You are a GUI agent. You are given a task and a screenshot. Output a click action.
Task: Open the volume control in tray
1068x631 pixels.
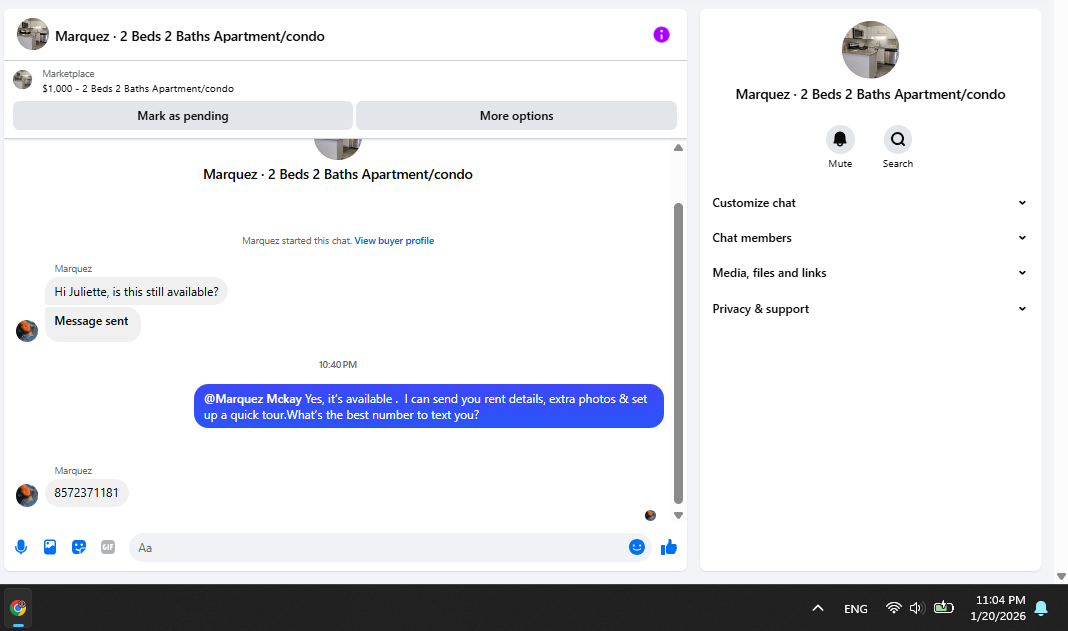point(916,608)
